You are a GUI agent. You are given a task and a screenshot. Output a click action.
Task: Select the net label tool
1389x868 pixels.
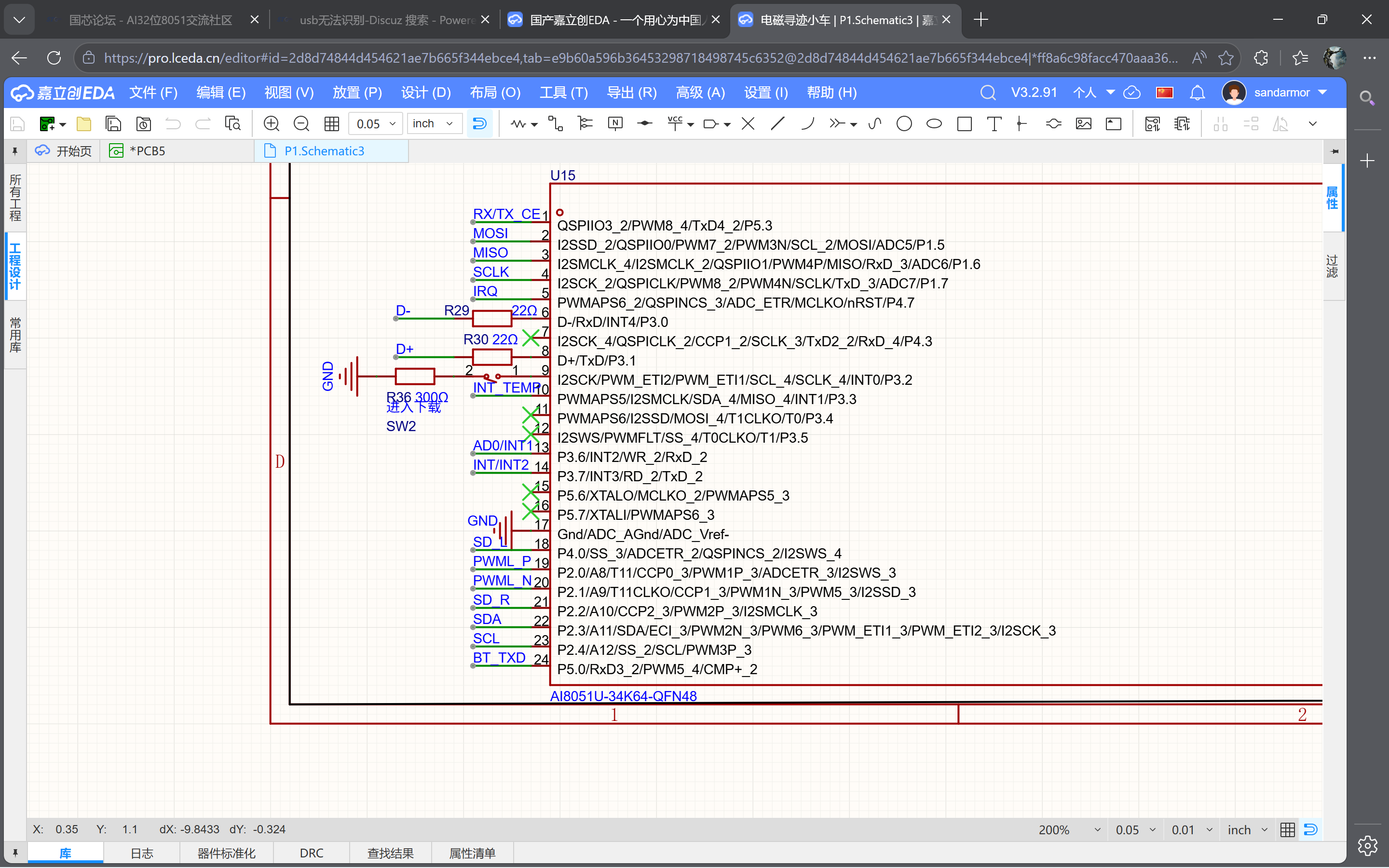pyautogui.click(x=615, y=123)
